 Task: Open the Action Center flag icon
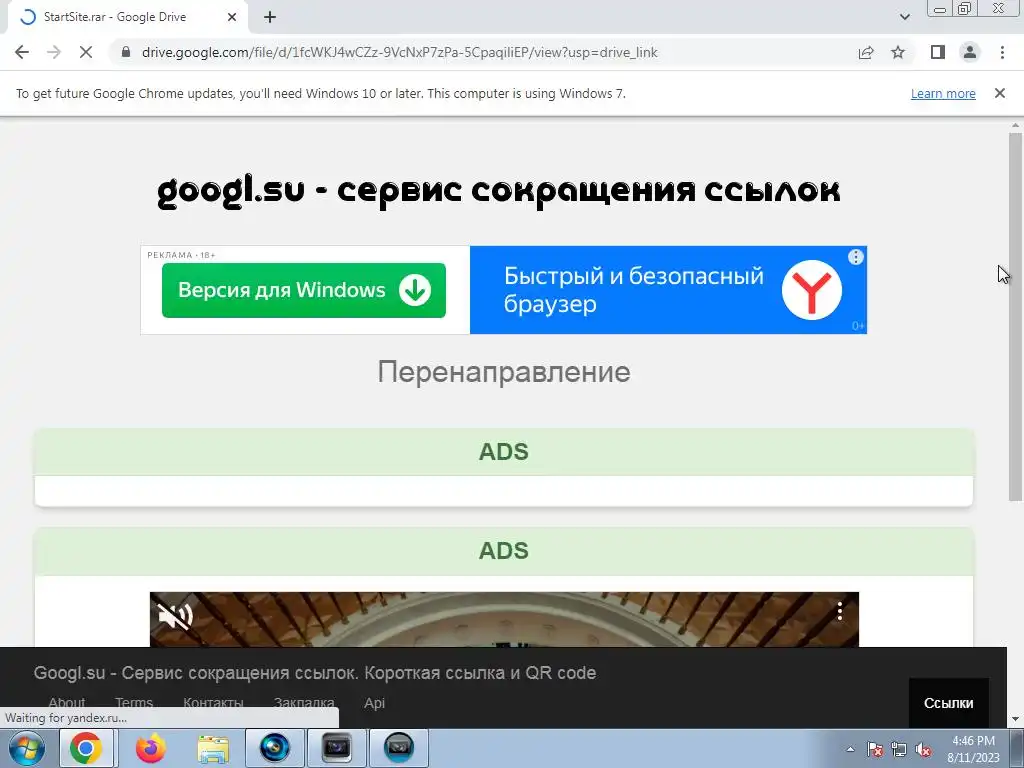coord(875,750)
